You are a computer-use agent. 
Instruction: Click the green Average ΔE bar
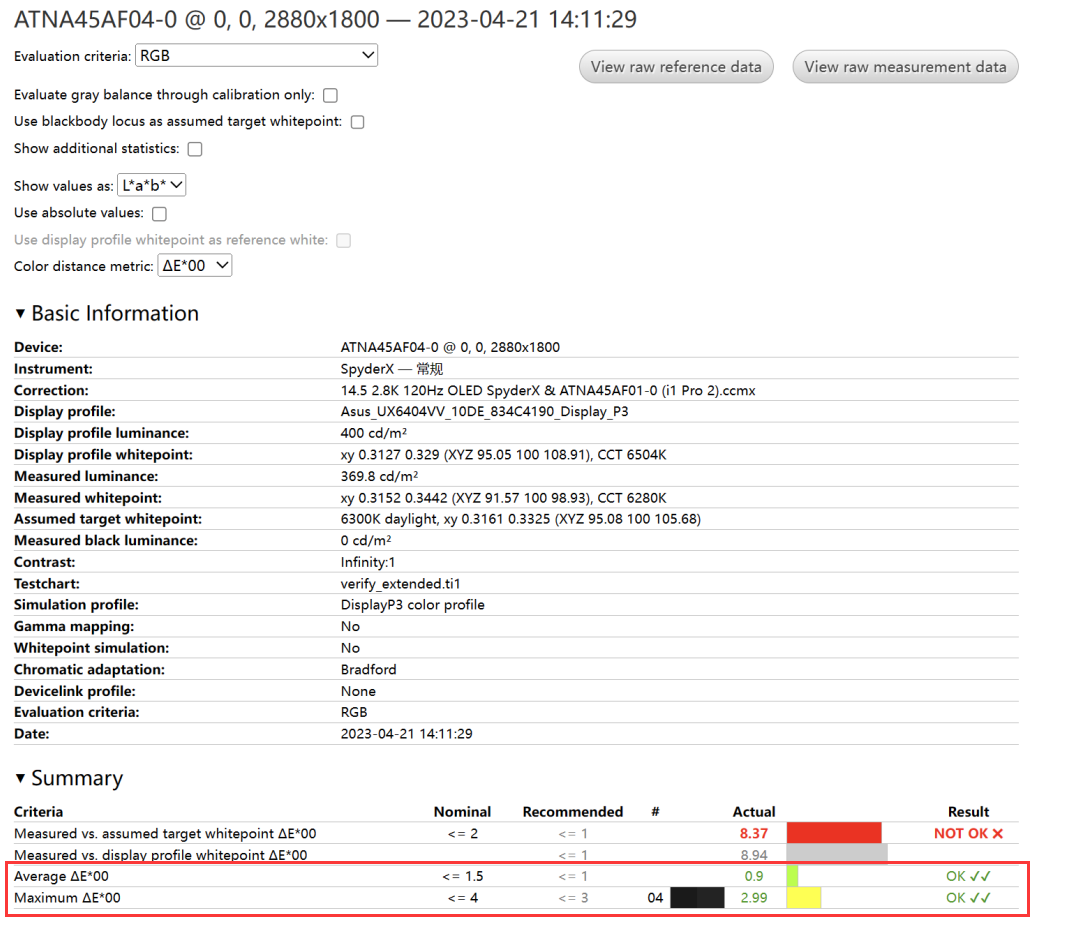tap(792, 876)
